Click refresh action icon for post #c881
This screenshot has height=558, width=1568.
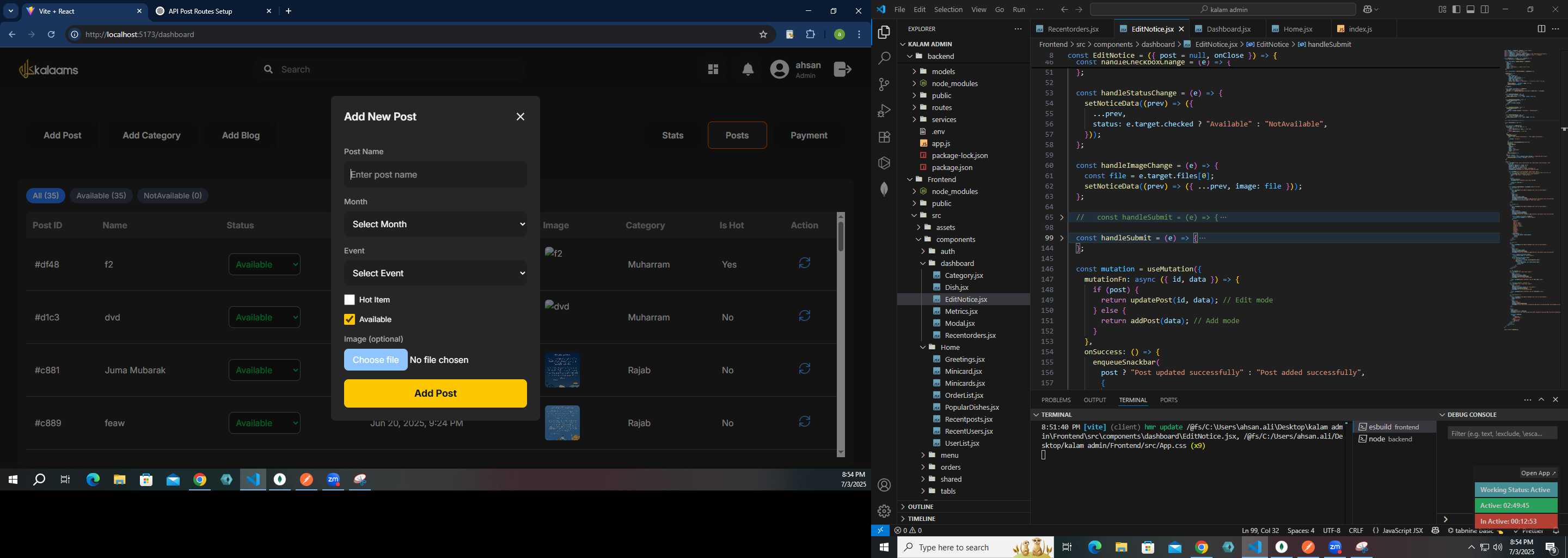pyautogui.click(x=805, y=369)
